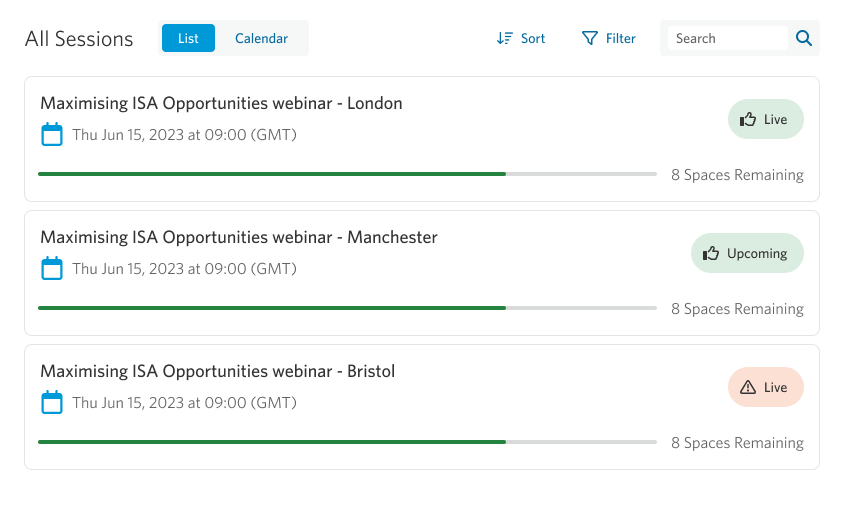Click the Manchester session calendar icon

point(52,269)
